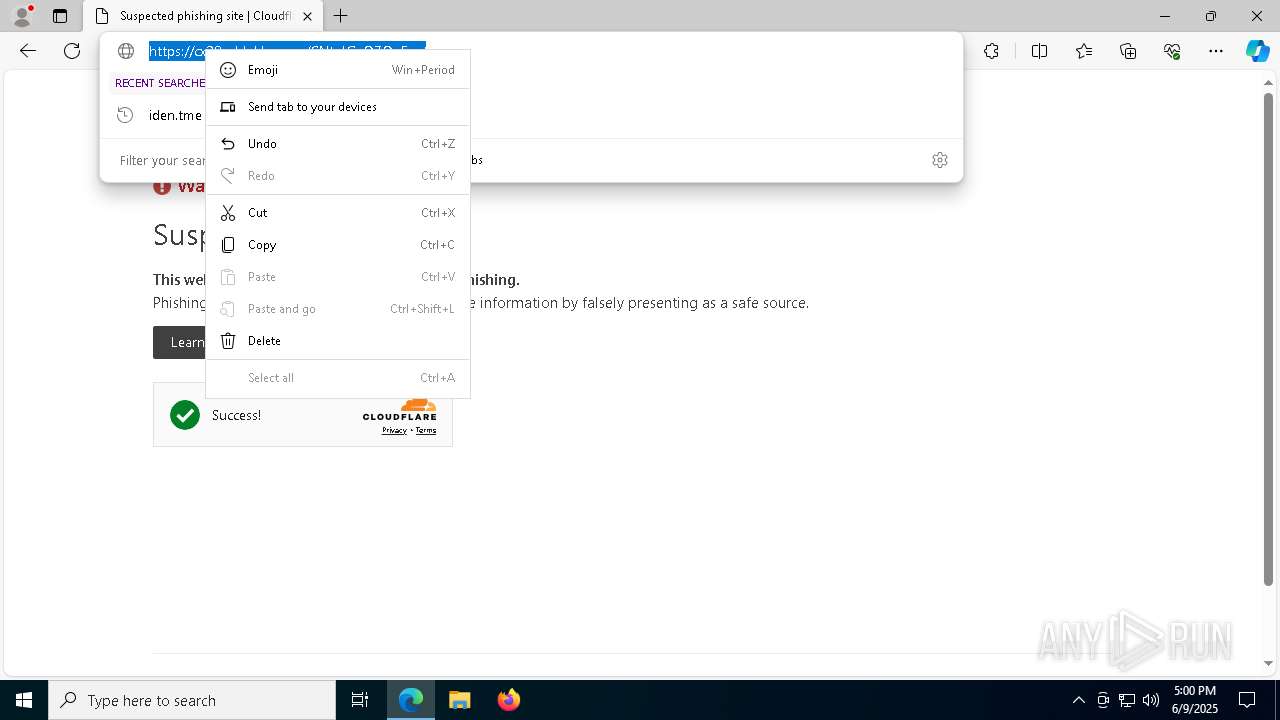Click the Redo context menu entry
1280x720 pixels.
click(338, 176)
